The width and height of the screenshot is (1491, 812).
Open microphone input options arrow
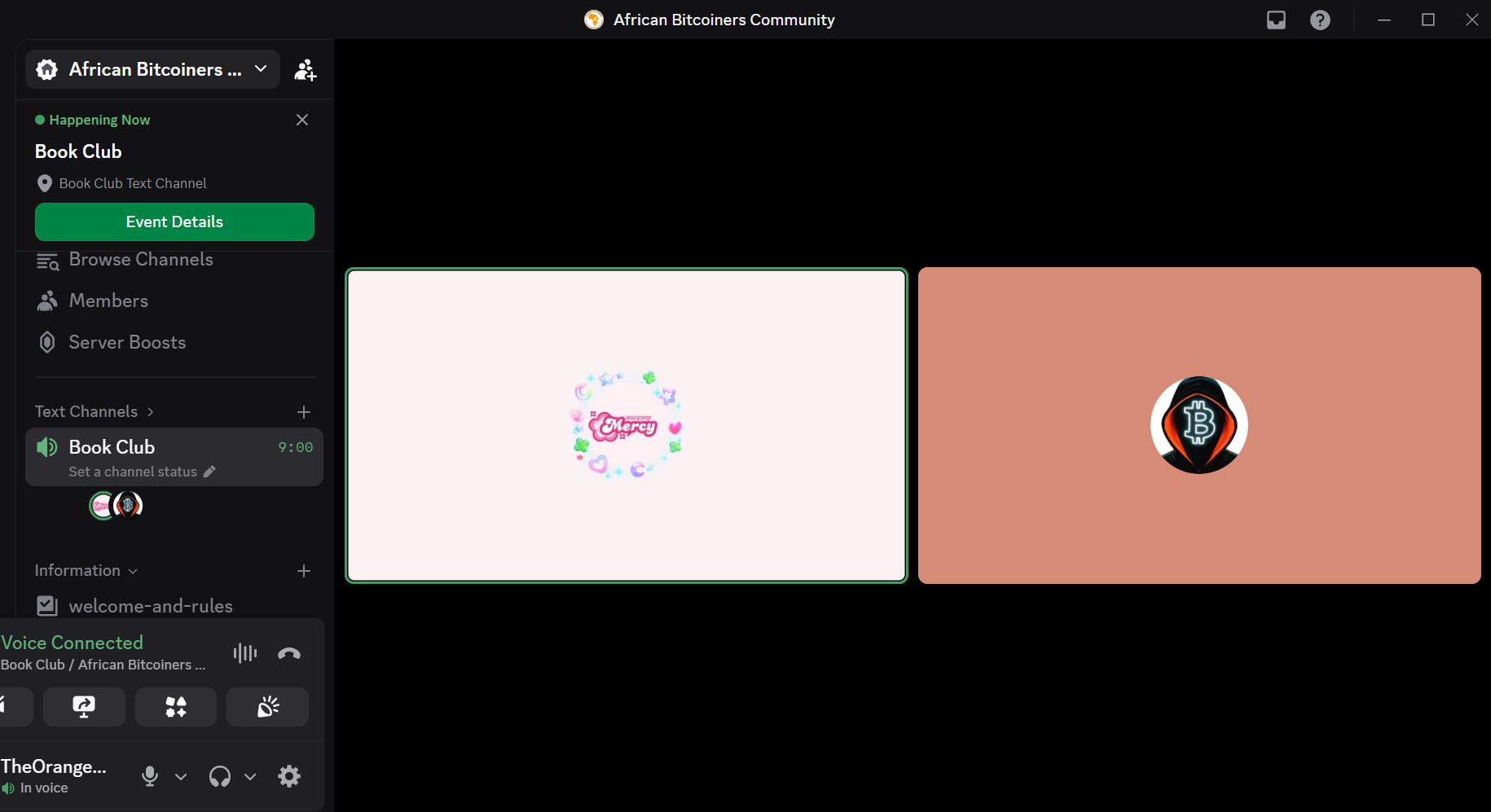[x=181, y=776]
